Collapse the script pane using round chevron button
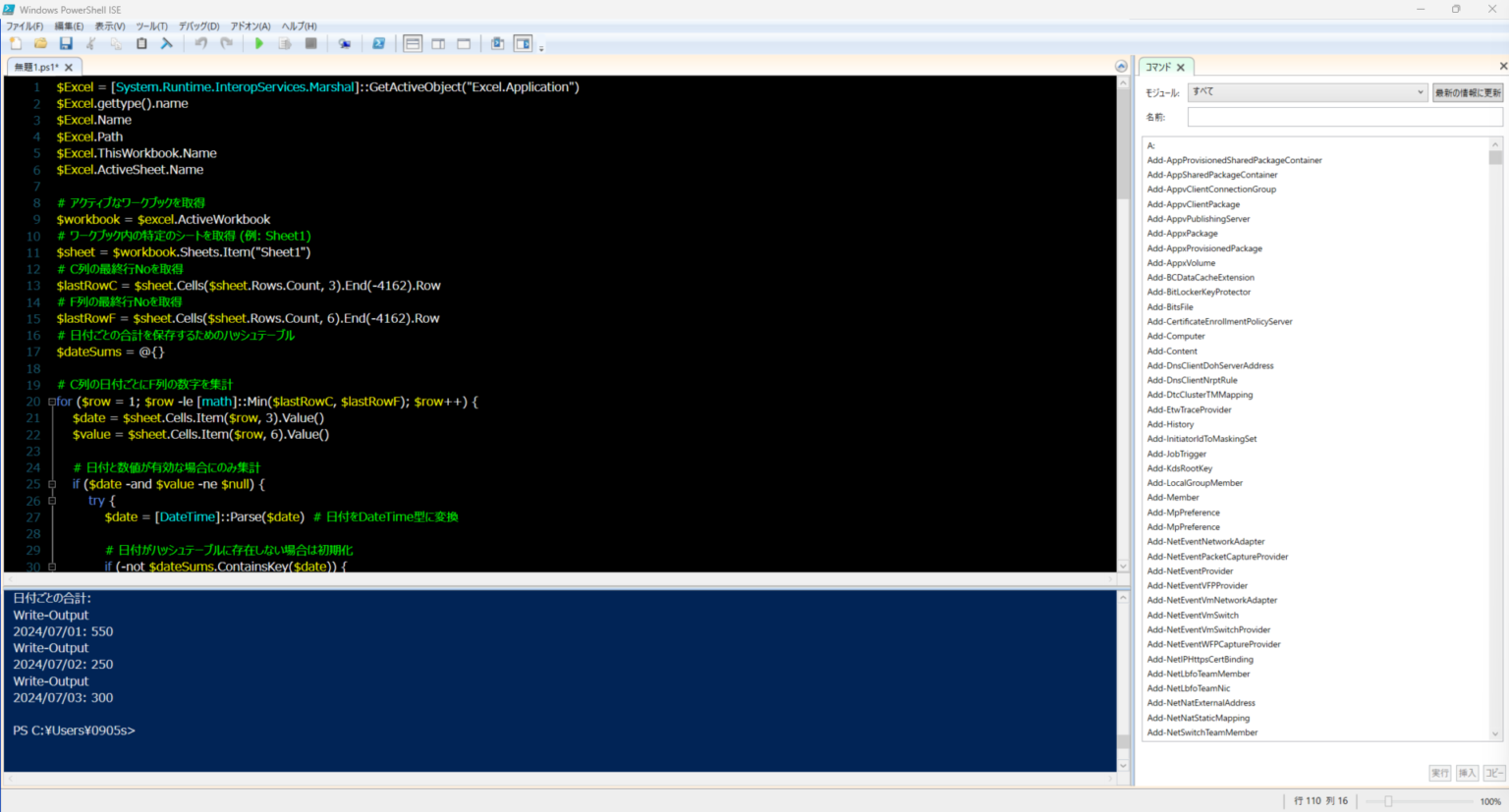 coord(1121,67)
